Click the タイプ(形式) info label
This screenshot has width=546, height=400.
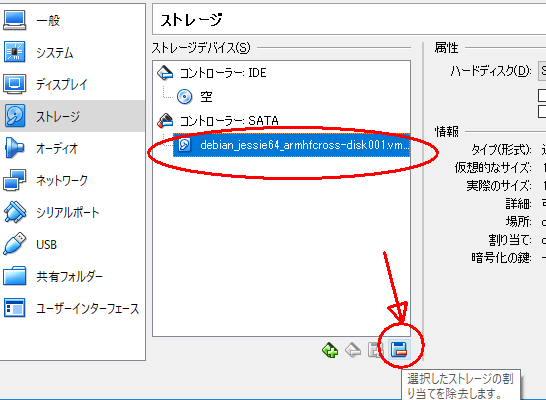501,150
